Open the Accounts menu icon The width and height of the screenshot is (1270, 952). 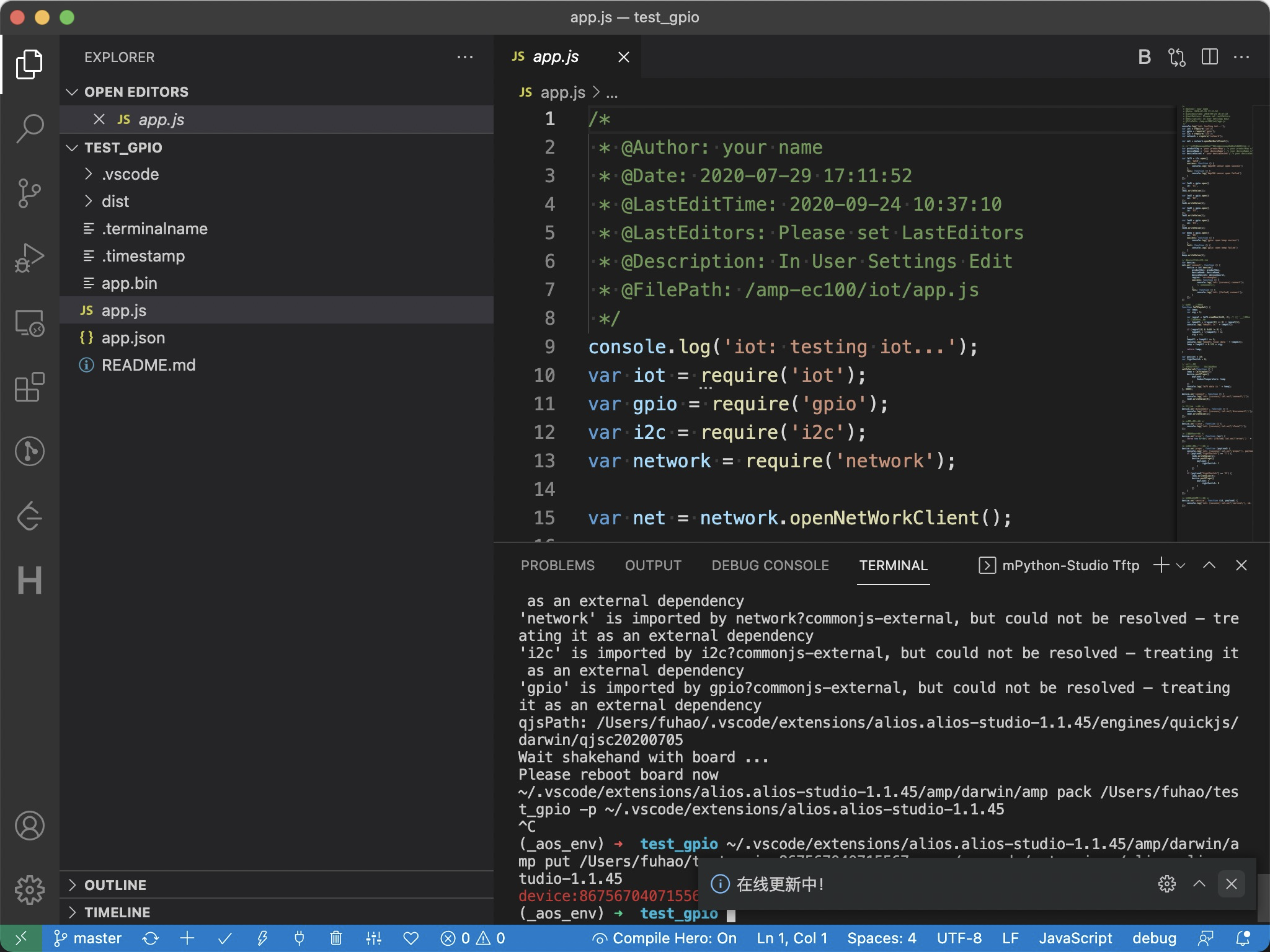click(x=29, y=826)
